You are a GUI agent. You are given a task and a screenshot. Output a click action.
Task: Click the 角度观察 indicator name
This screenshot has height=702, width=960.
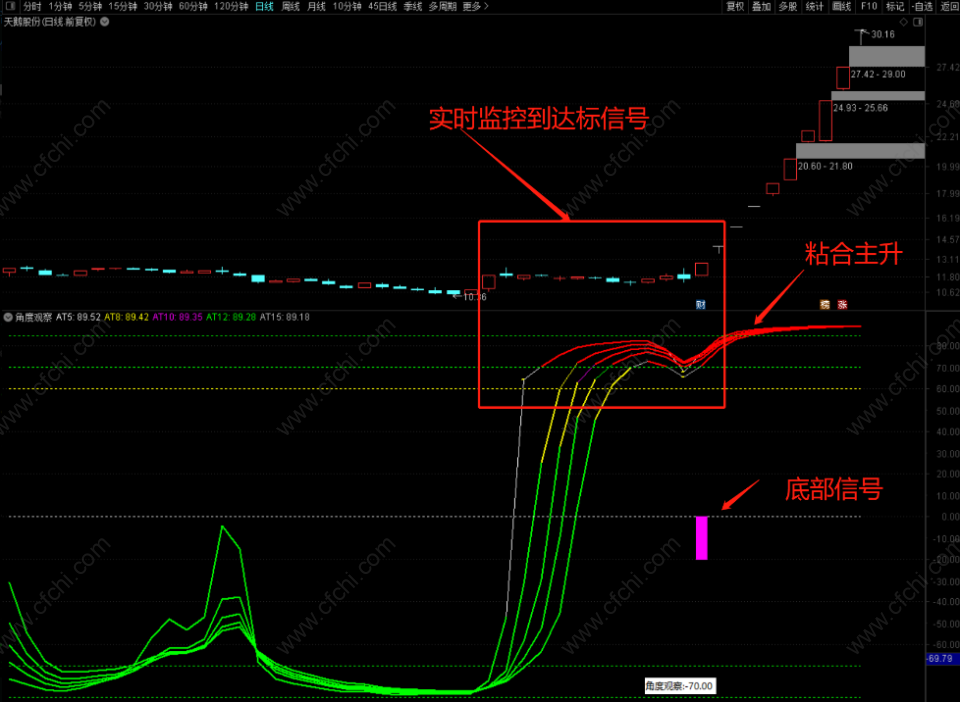pyautogui.click(x=34, y=317)
